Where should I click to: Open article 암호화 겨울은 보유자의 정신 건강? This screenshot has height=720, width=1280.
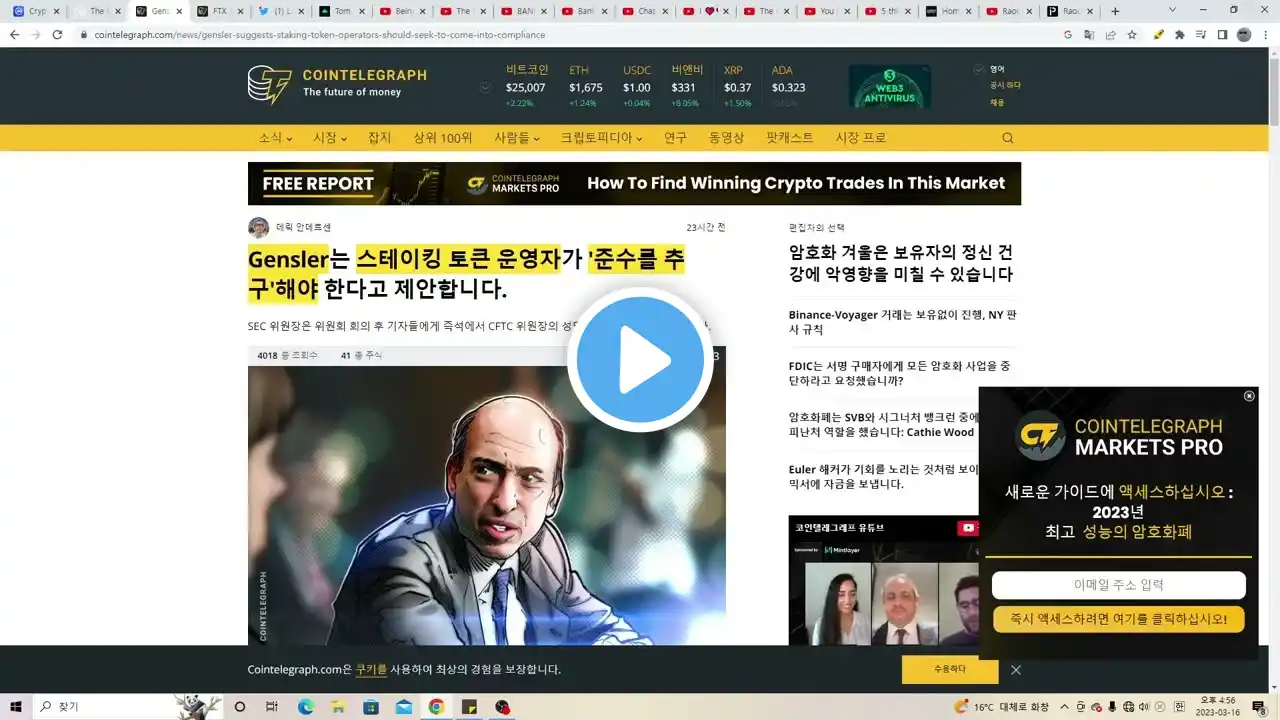(x=901, y=262)
